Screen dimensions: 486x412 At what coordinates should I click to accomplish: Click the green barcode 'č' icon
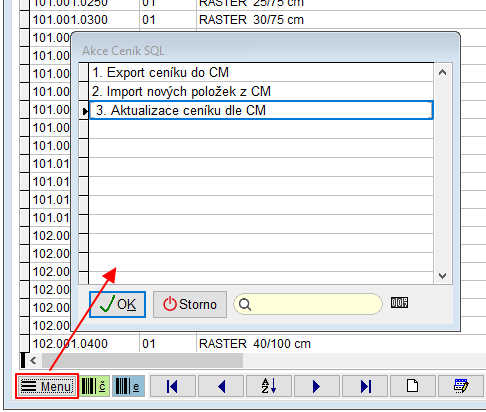click(95, 386)
